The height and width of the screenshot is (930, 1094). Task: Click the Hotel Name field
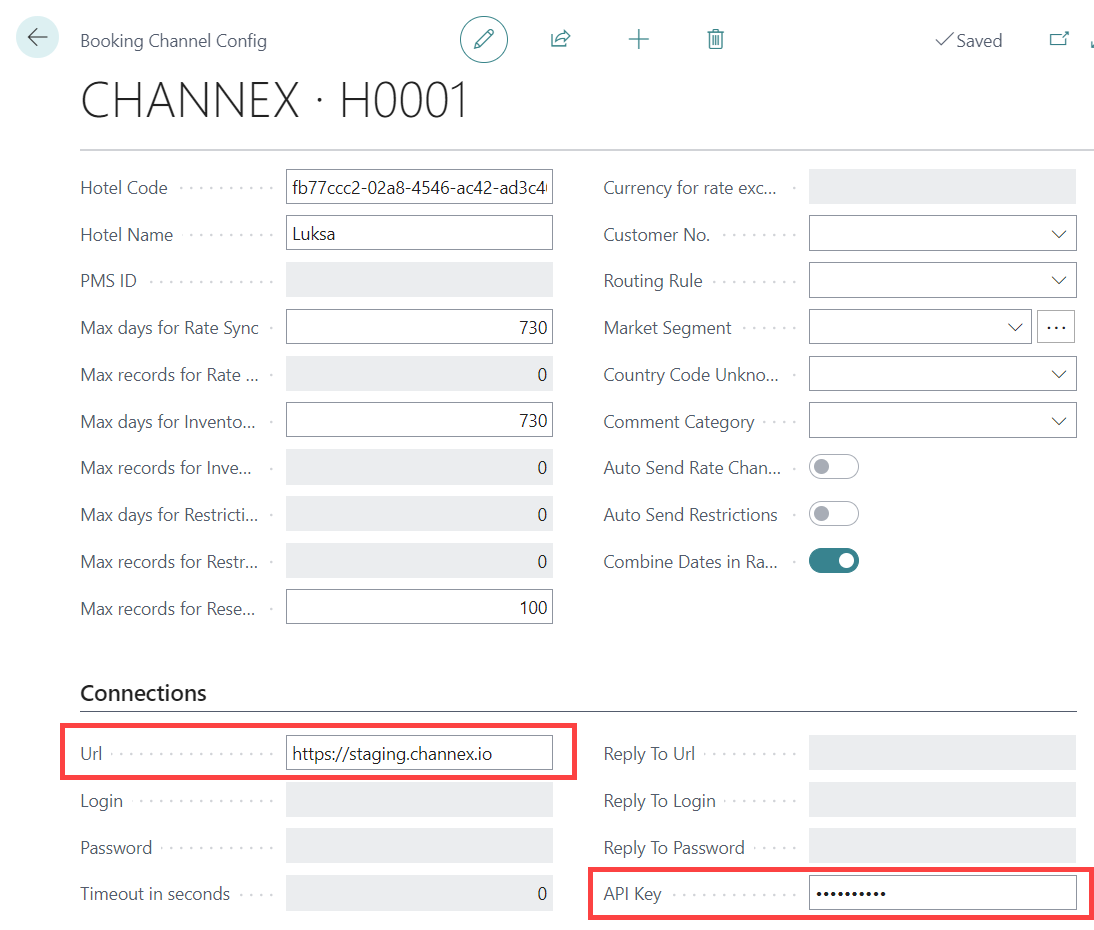click(x=419, y=234)
